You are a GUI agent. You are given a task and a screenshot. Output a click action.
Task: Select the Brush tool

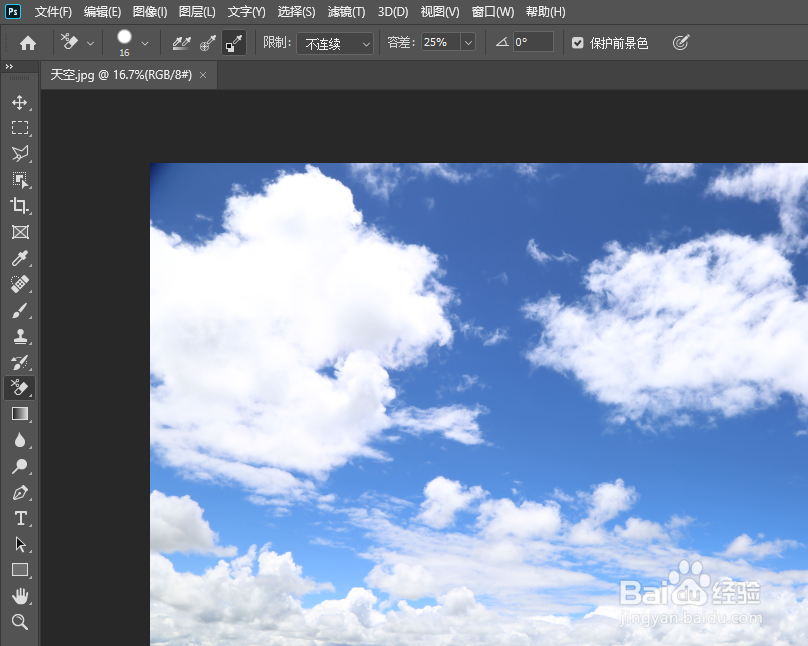(x=20, y=310)
